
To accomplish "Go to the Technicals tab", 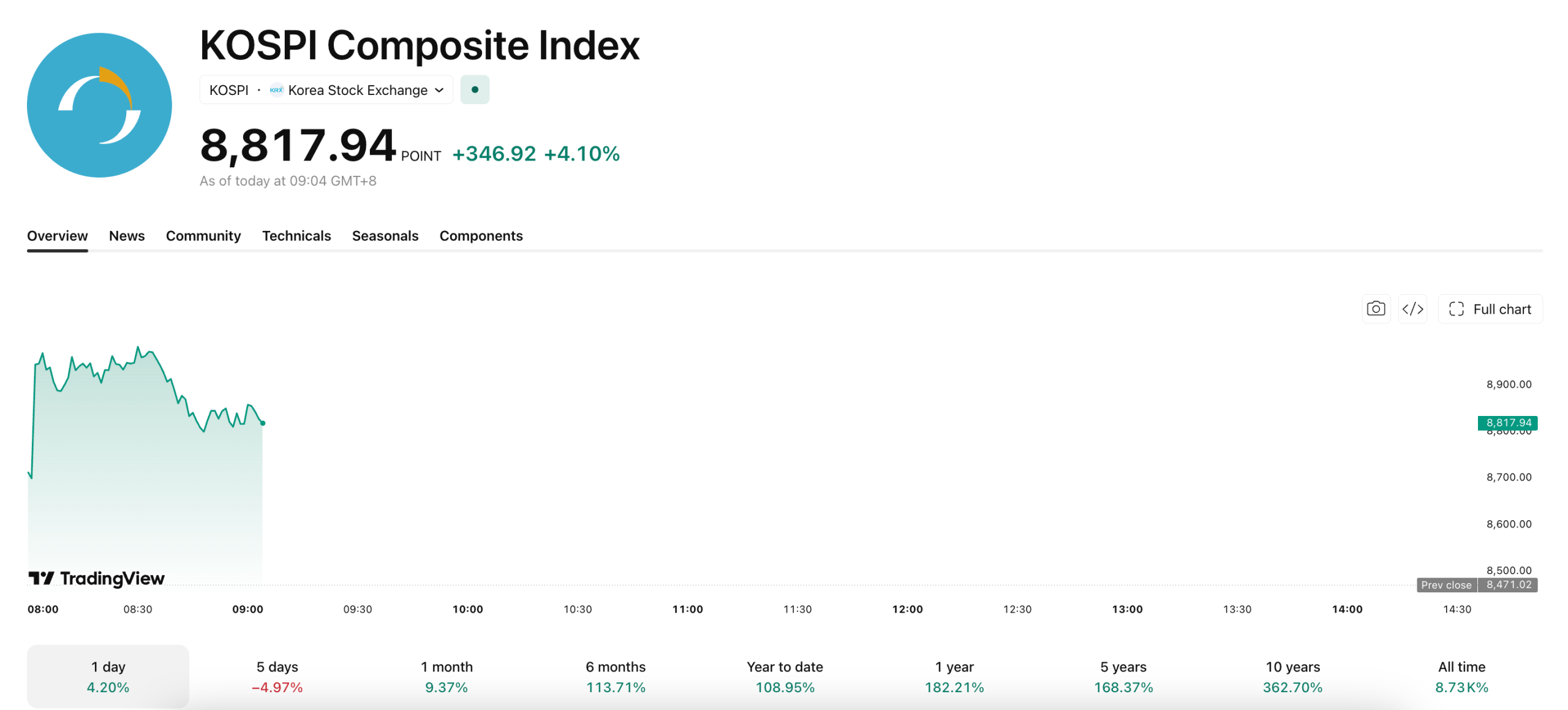I will click(x=296, y=236).
